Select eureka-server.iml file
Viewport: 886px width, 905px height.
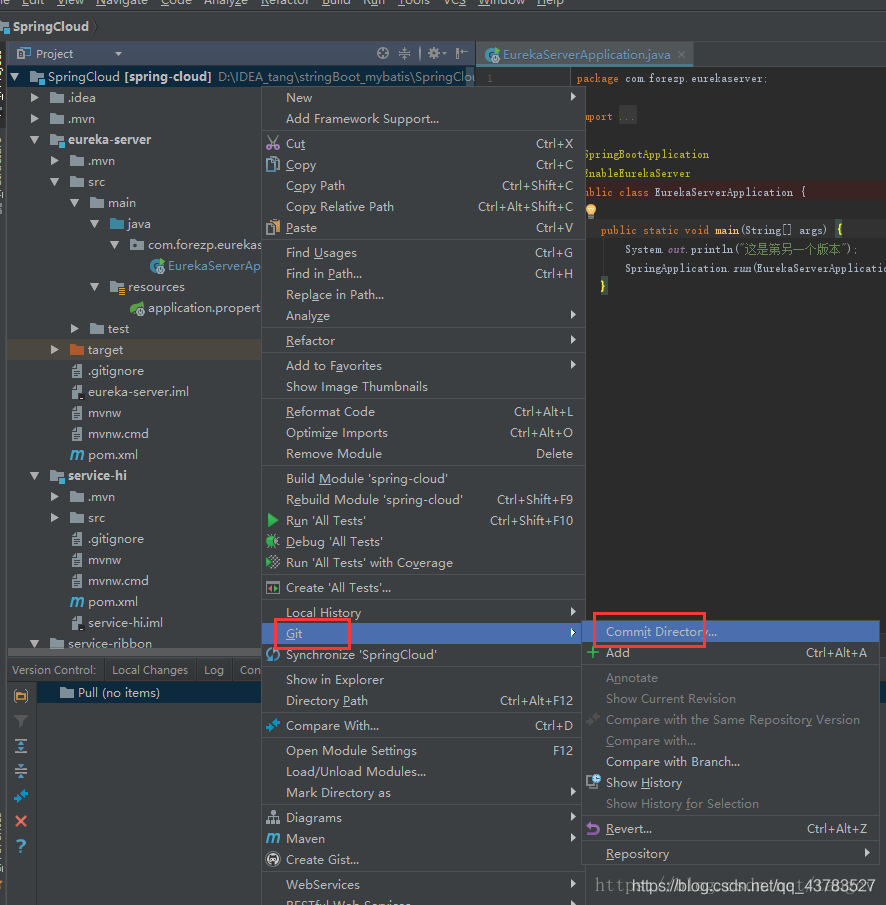pyautogui.click(x=130, y=392)
